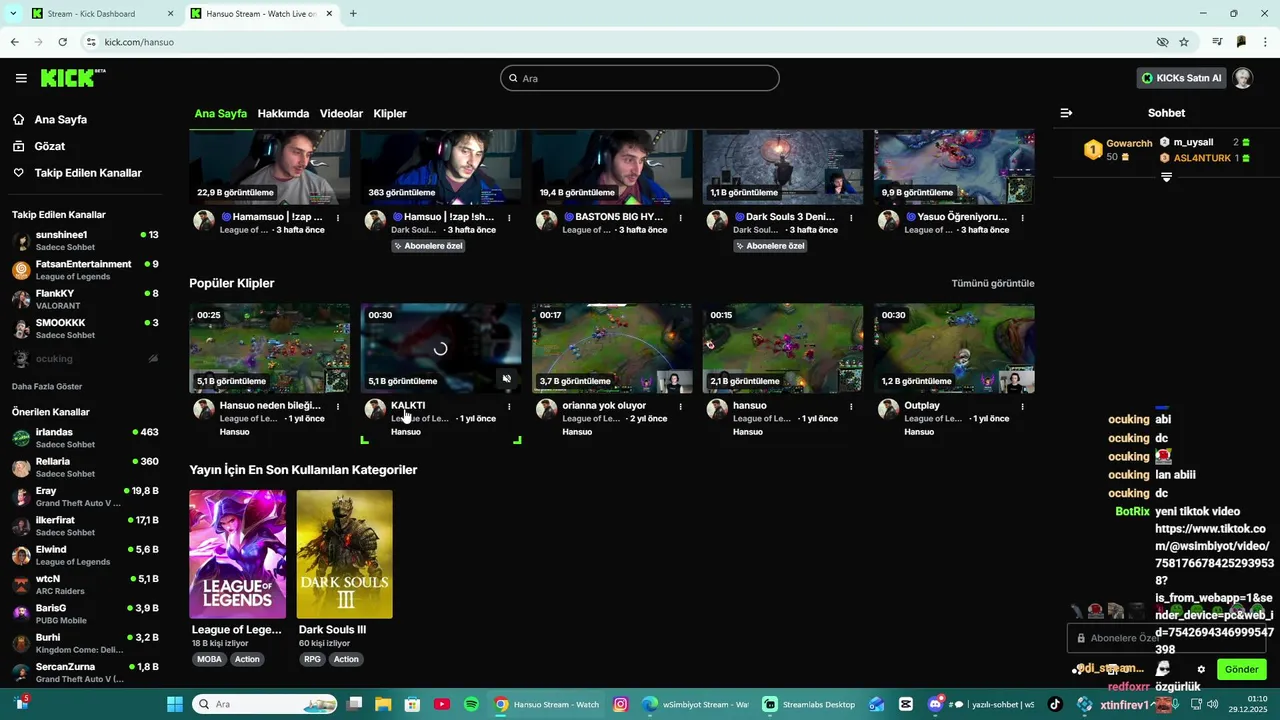This screenshot has height=720, width=1280.
Task: Click the Tümünü görüntüle link
Action: pyautogui.click(x=993, y=283)
